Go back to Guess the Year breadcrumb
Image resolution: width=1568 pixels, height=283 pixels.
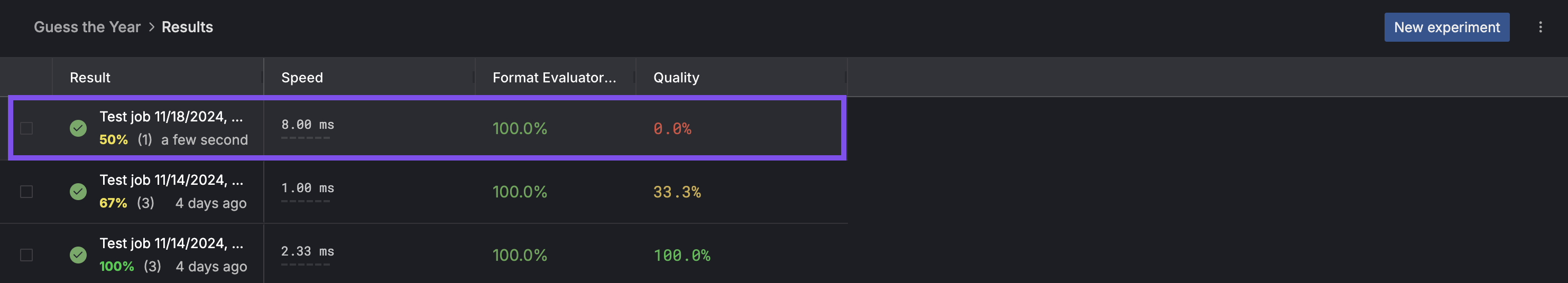point(87,27)
